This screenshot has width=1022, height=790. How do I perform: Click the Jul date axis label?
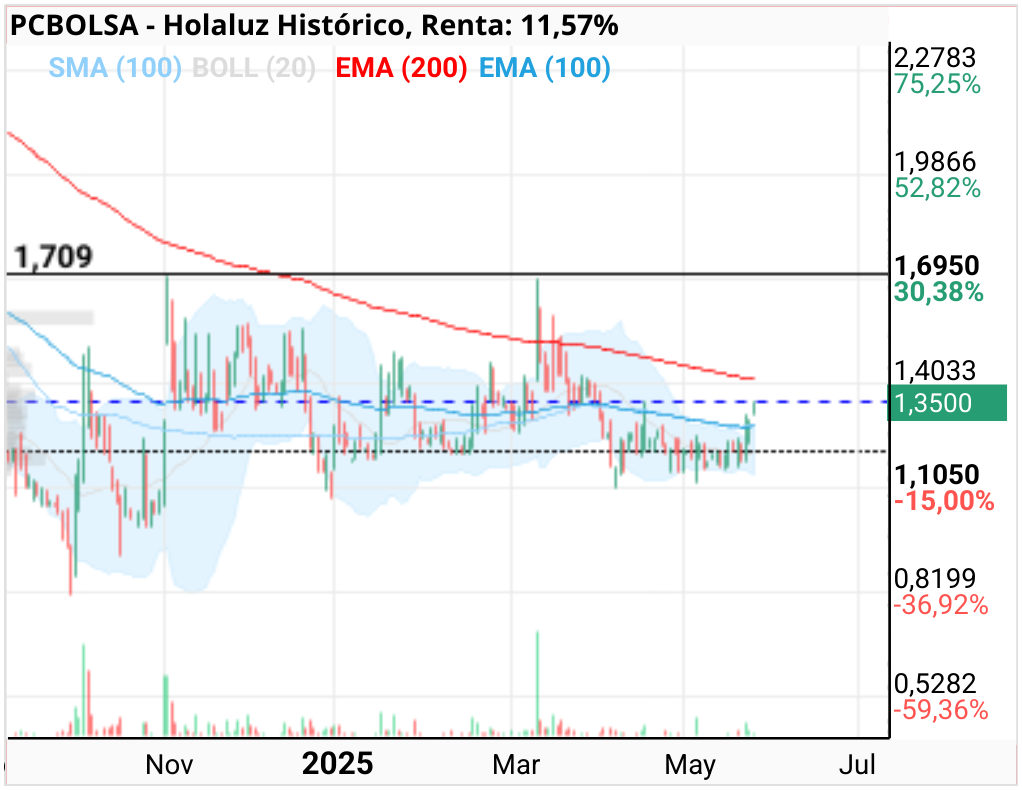tap(856, 765)
